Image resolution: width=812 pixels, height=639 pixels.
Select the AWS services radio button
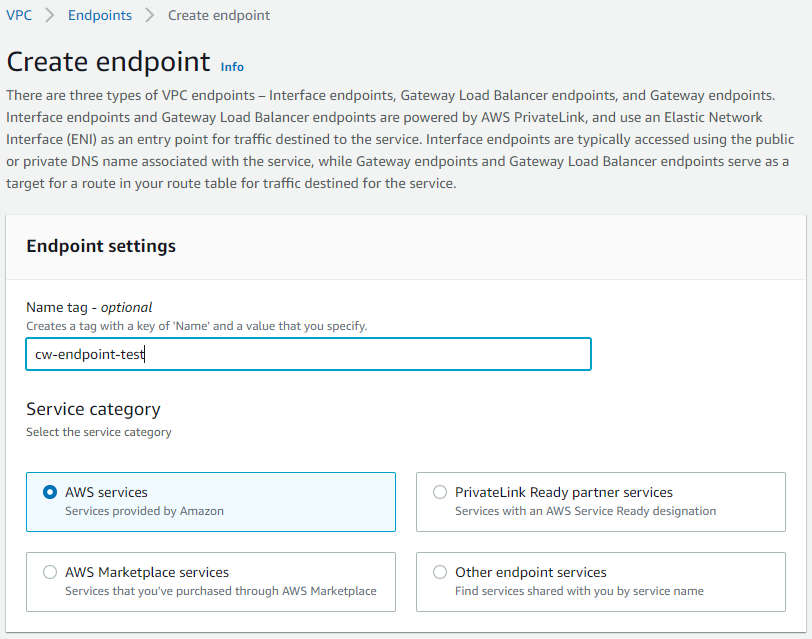(50, 492)
